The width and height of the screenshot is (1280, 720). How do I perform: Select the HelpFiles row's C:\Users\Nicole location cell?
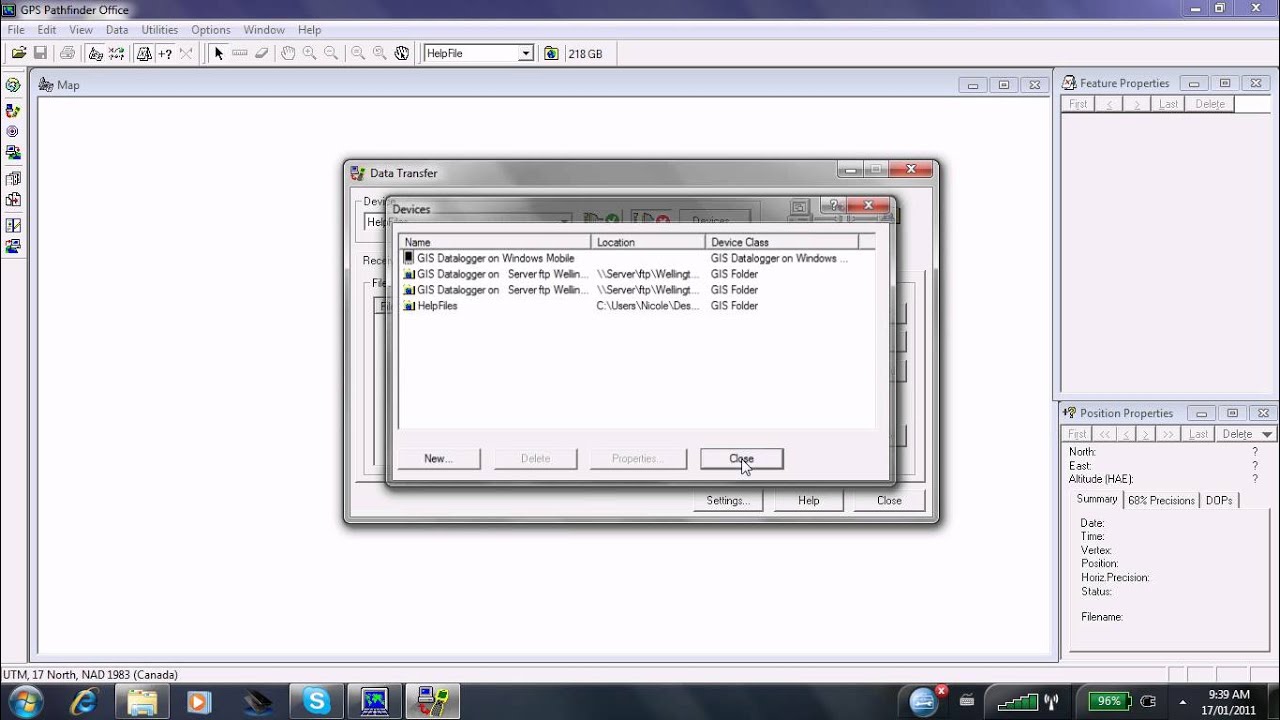[x=647, y=306]
